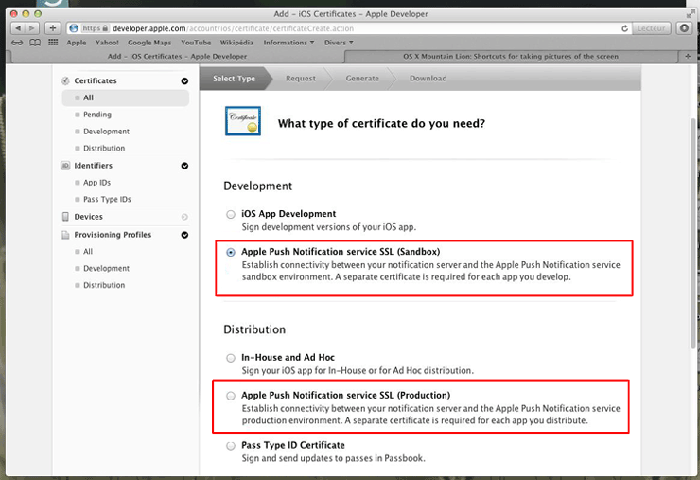Select Distribution under Certificates

104,148
